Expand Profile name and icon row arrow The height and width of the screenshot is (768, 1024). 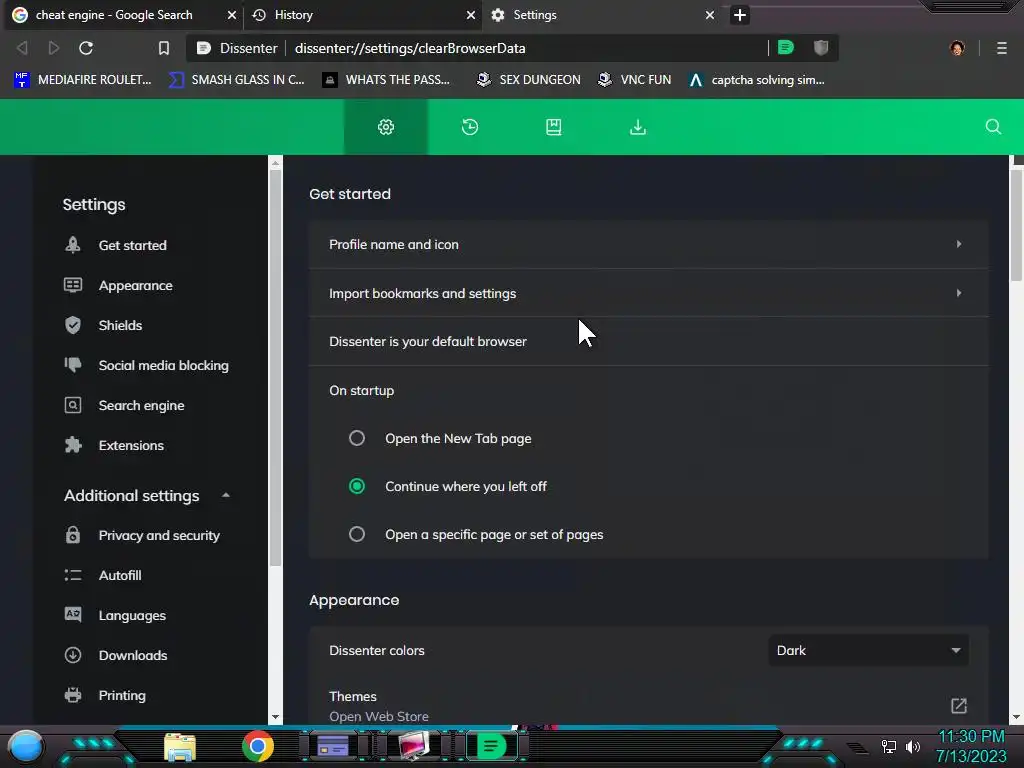pos(959,244)
